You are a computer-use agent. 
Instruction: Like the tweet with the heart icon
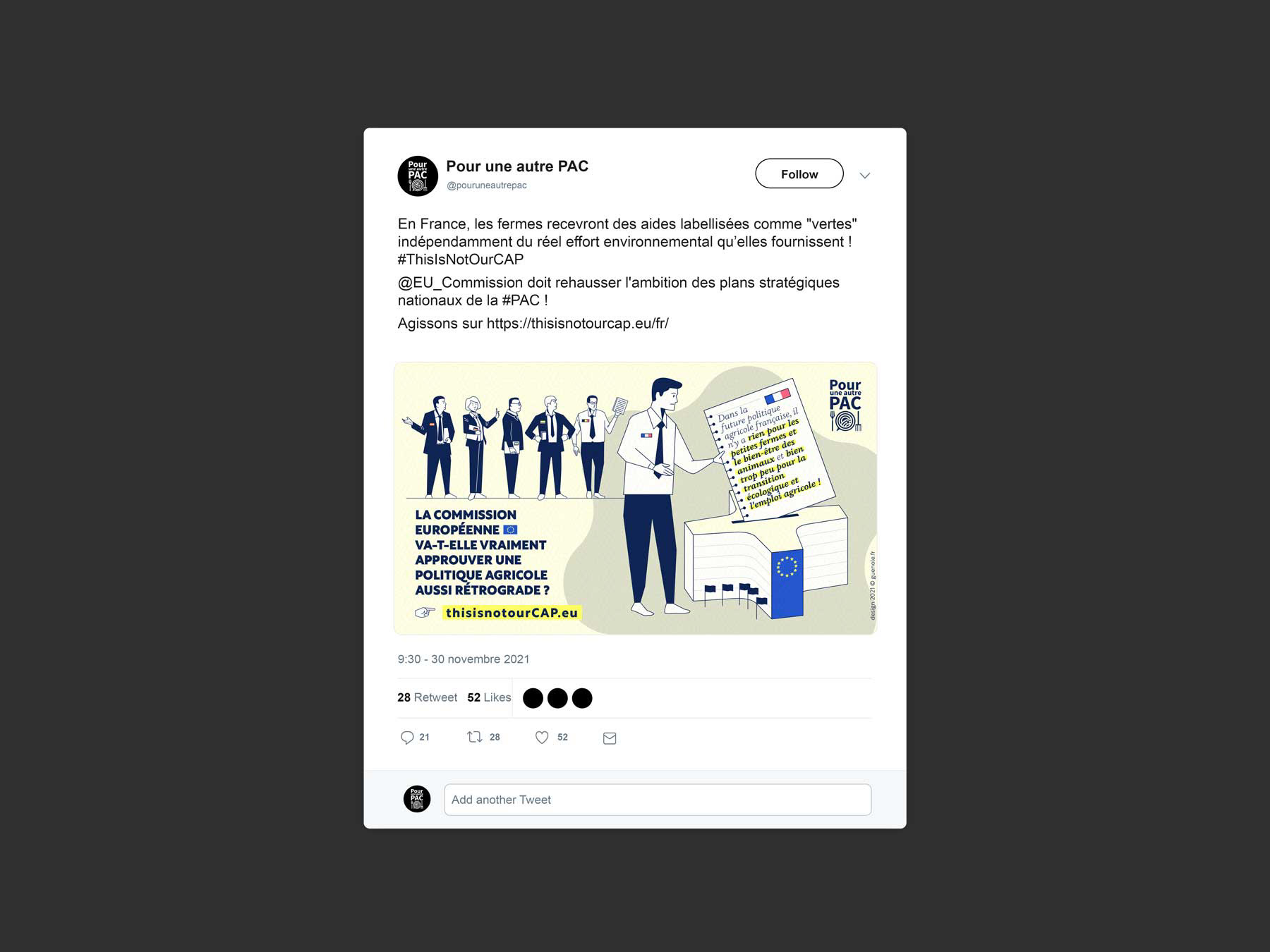(542, 738)
